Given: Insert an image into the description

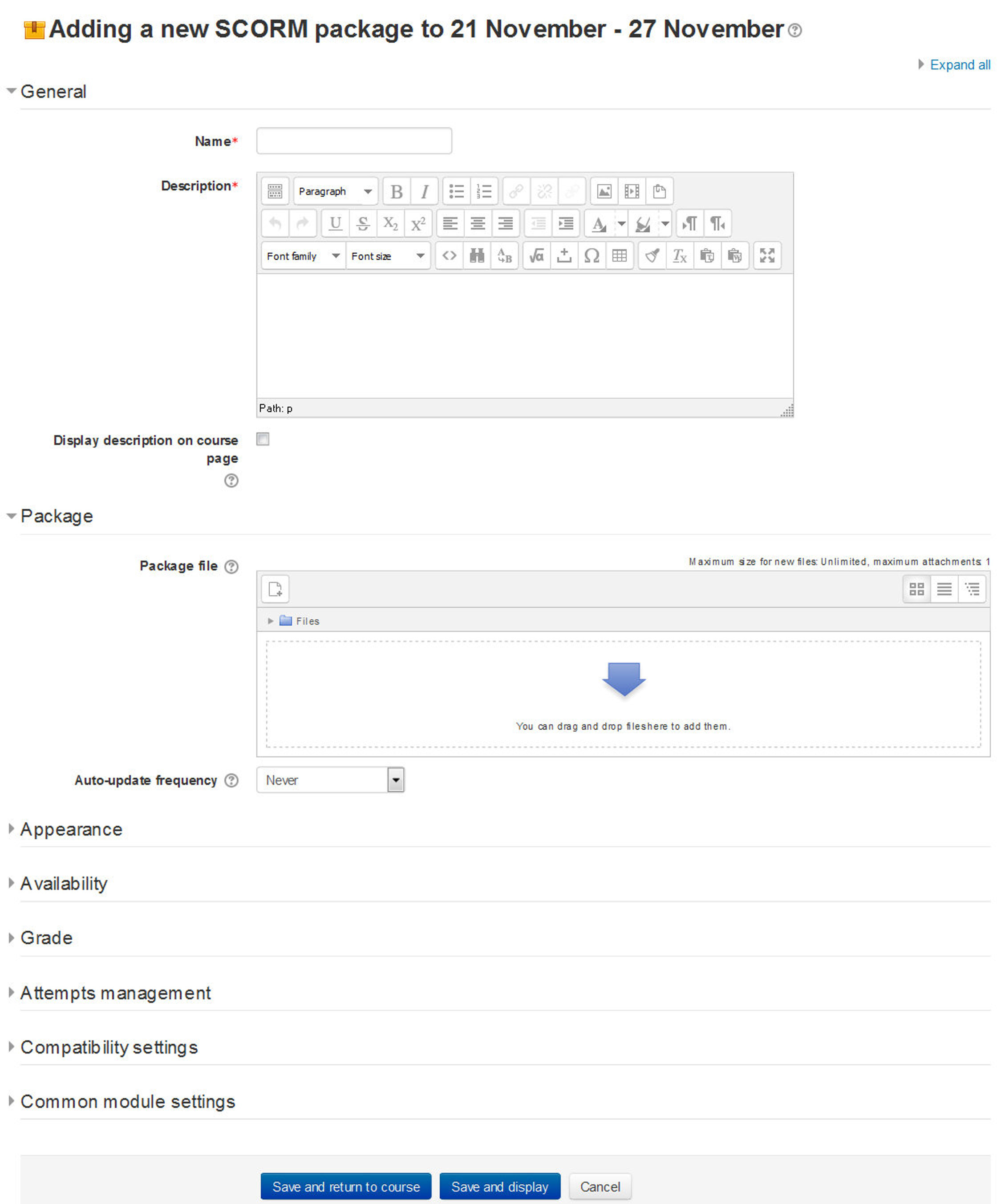Looking at the screenshot, I should [x=604, y=192].
